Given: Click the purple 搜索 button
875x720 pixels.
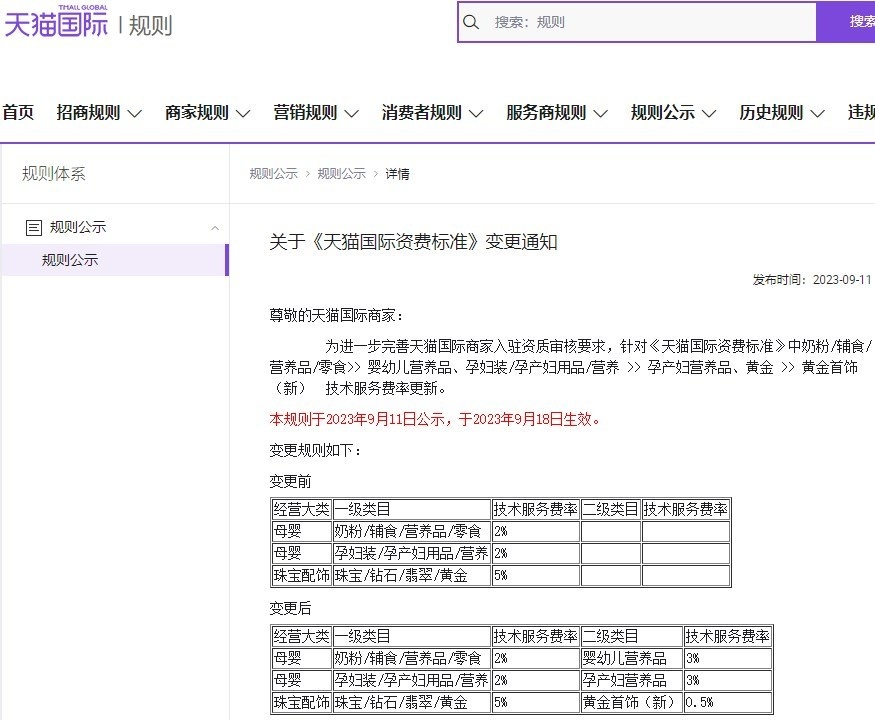Looking at the screenshot, I should (846, 22).
